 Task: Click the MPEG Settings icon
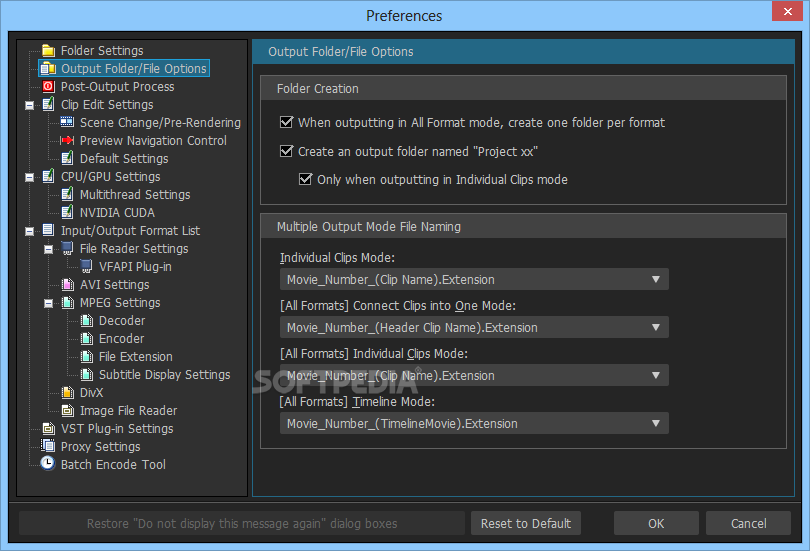[67, 303]
